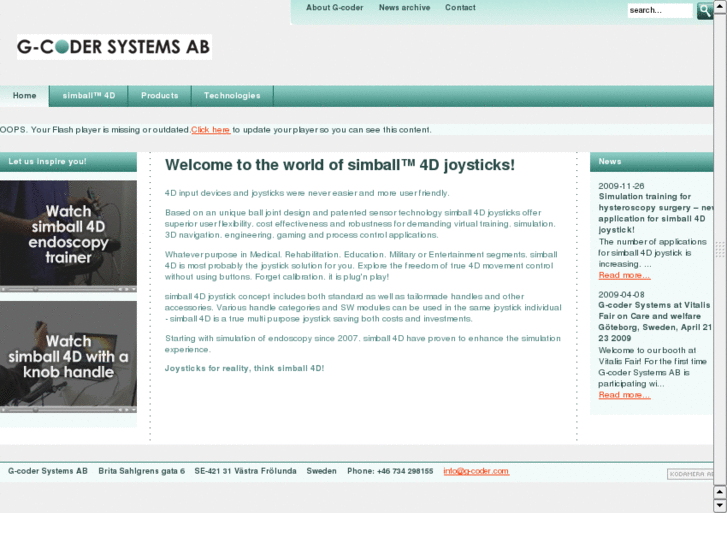The image size is (727, 545).
Task: Email info@g-coder.com from the footer
Action: pos(476,471)
